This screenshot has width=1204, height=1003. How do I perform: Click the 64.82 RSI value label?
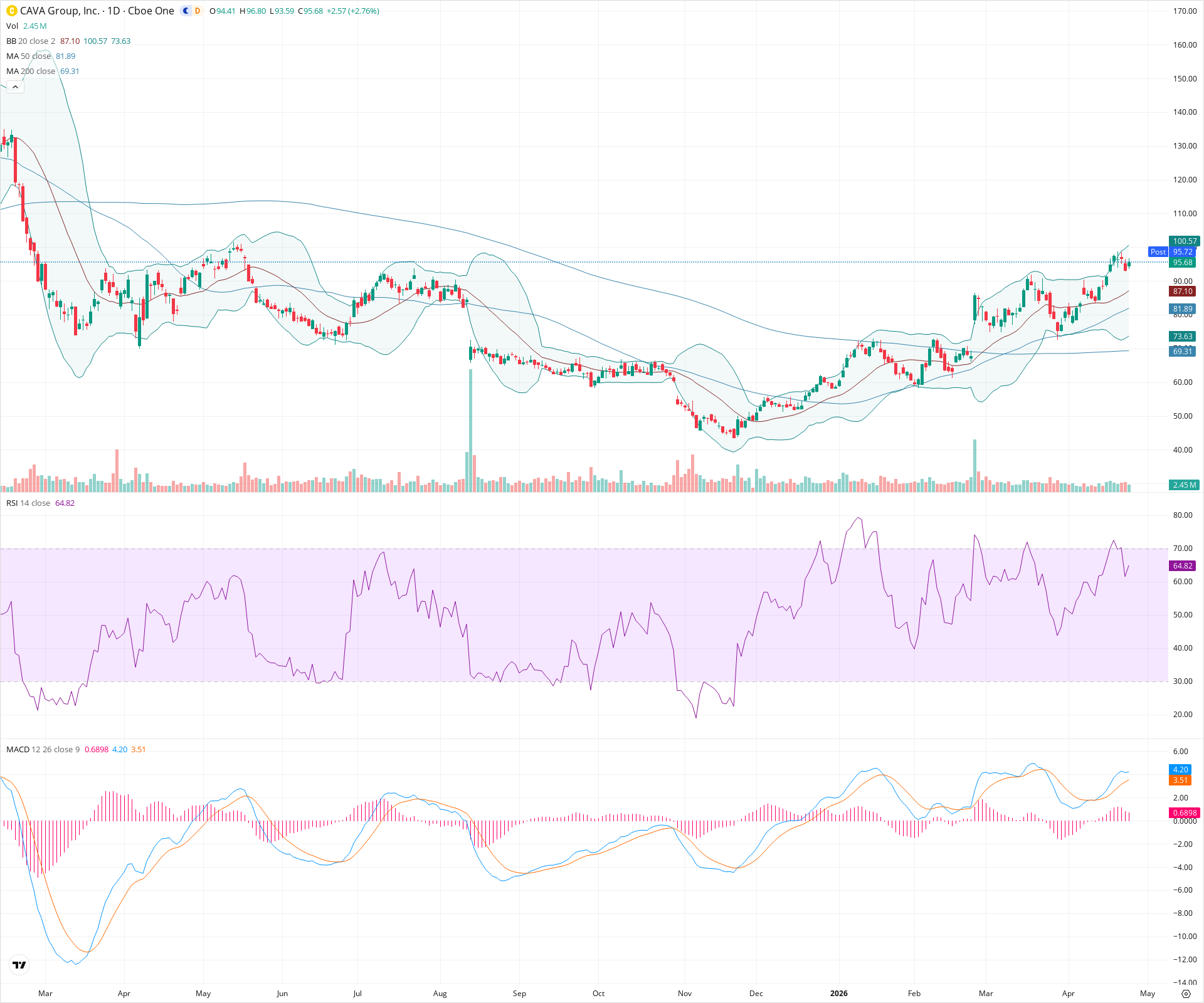pos(1183,565)
